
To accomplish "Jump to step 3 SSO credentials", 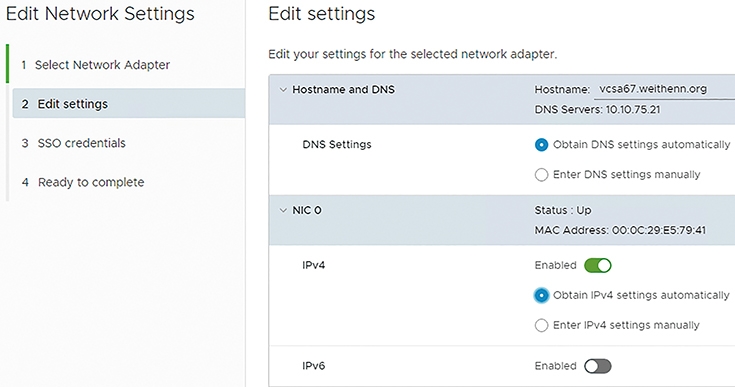I will pyautogui.click(x=74, y=143).
